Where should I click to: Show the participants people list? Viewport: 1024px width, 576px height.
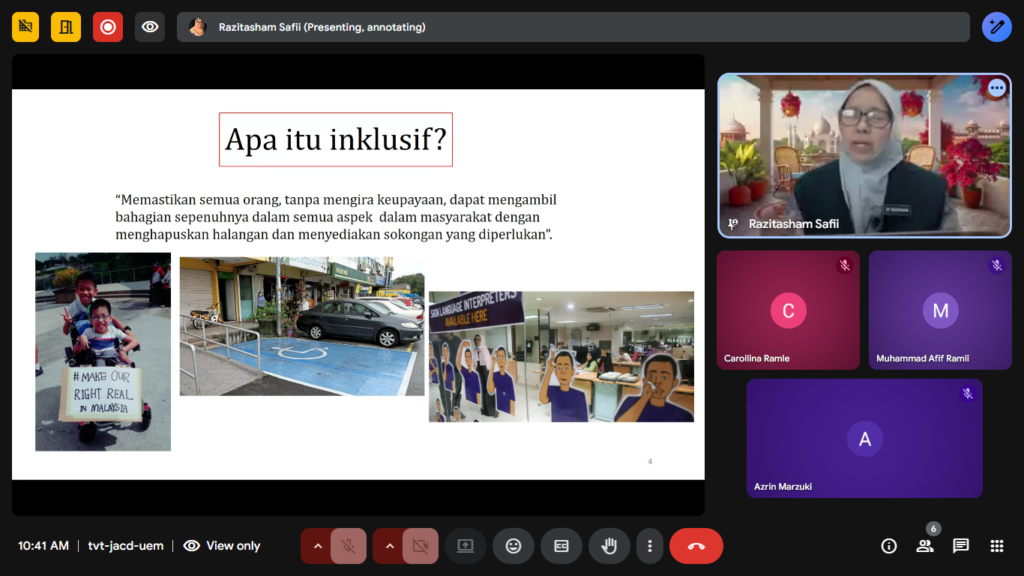(x=924, y=546)
